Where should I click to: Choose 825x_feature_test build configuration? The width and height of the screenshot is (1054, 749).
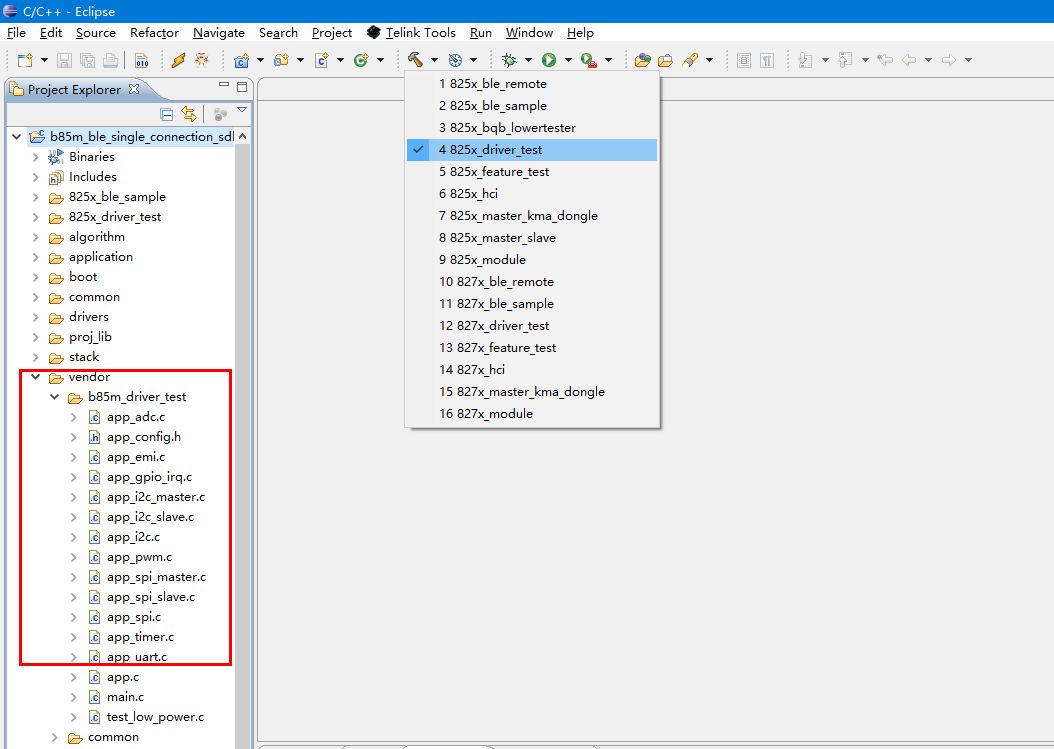pos(532,172)
